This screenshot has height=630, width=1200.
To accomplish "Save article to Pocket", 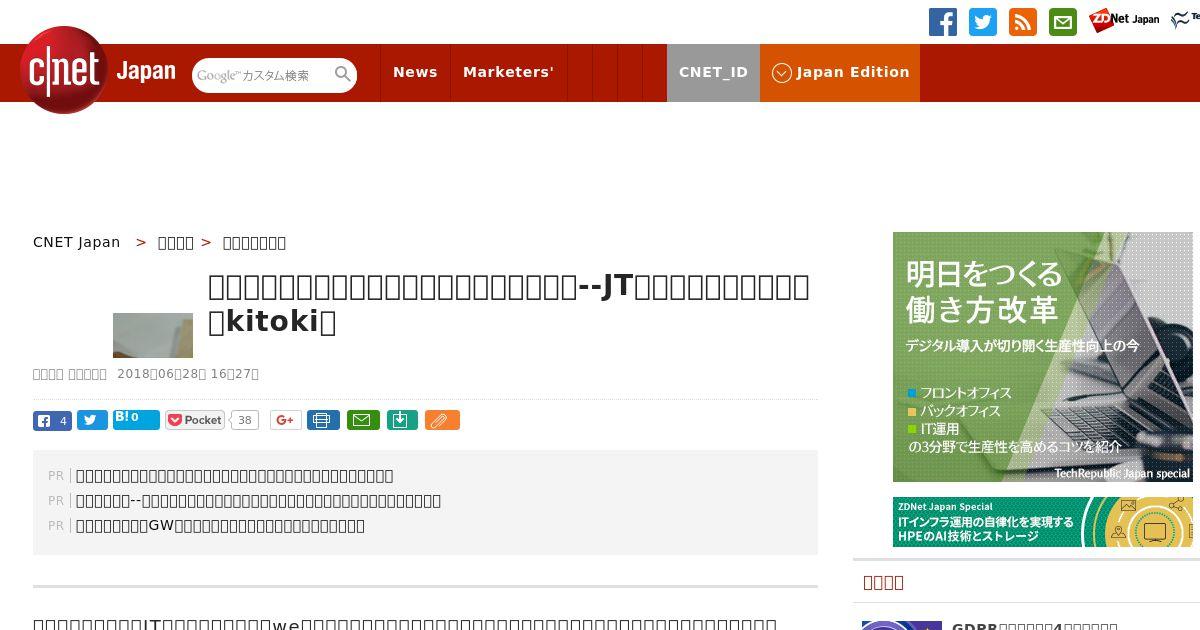I will tap(196, 420).
